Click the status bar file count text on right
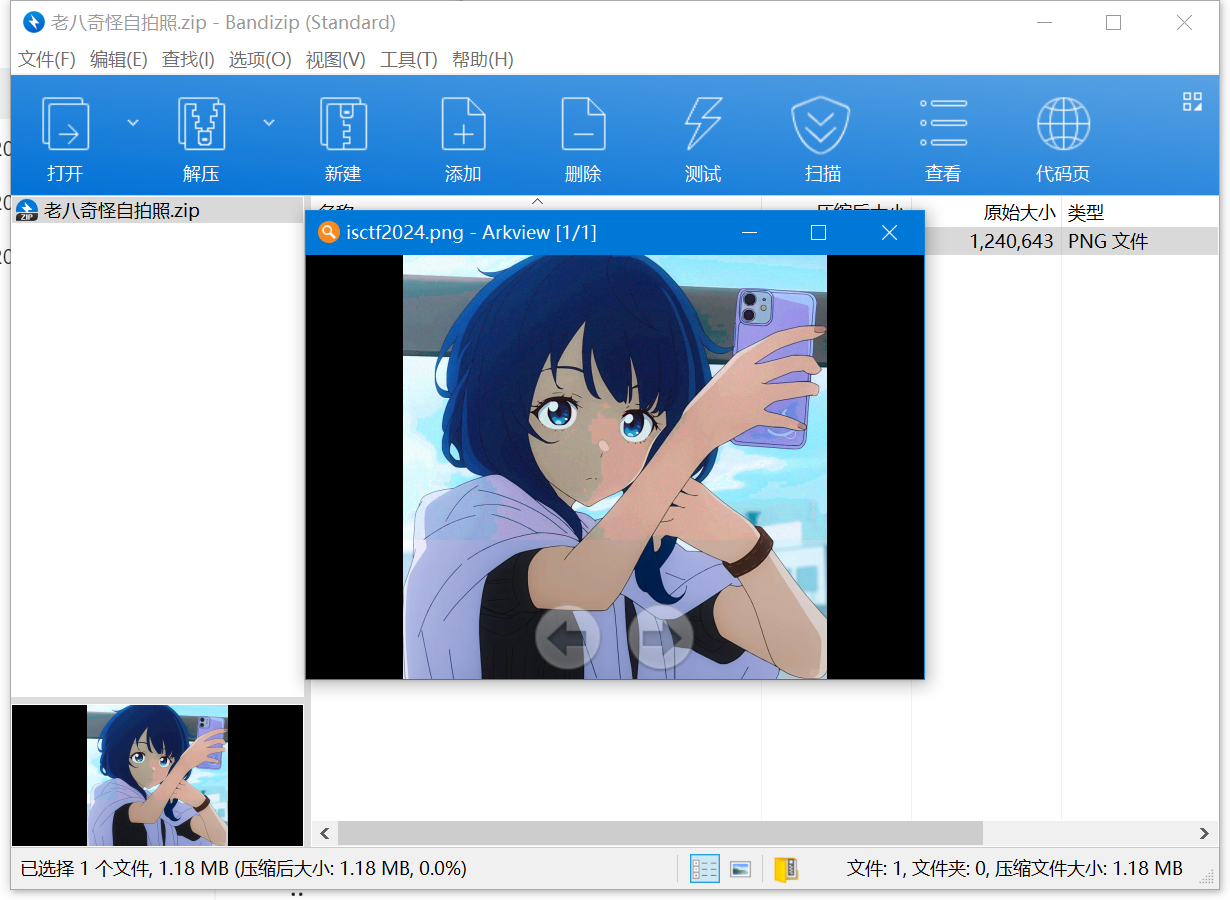This screenshot has height=900, width=1230. click(1014, 869)
